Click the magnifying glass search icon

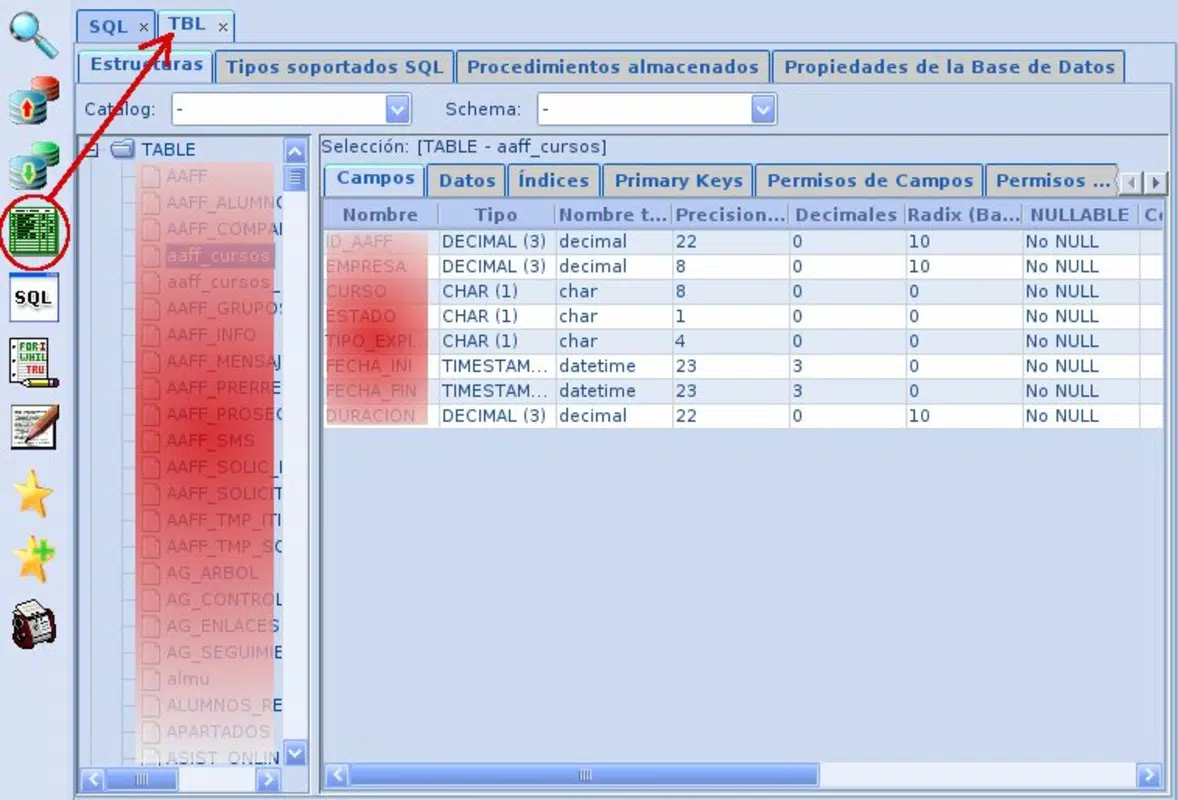coord(33,35)
